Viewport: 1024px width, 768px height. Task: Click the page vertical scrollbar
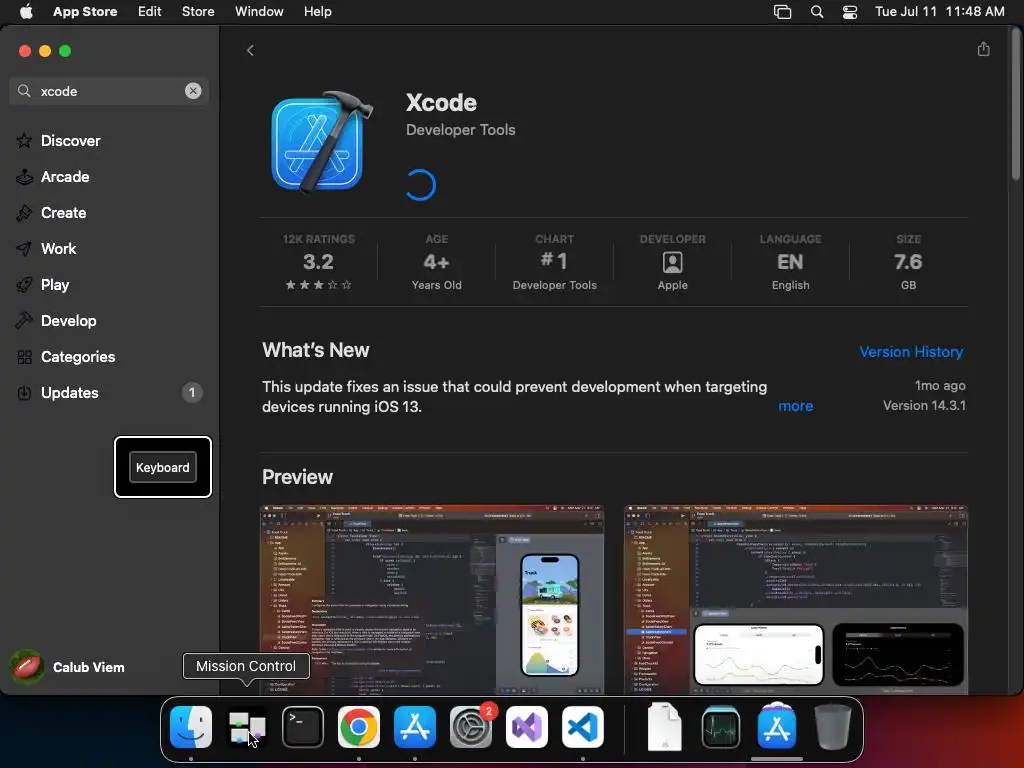(x=1016, y=104)
